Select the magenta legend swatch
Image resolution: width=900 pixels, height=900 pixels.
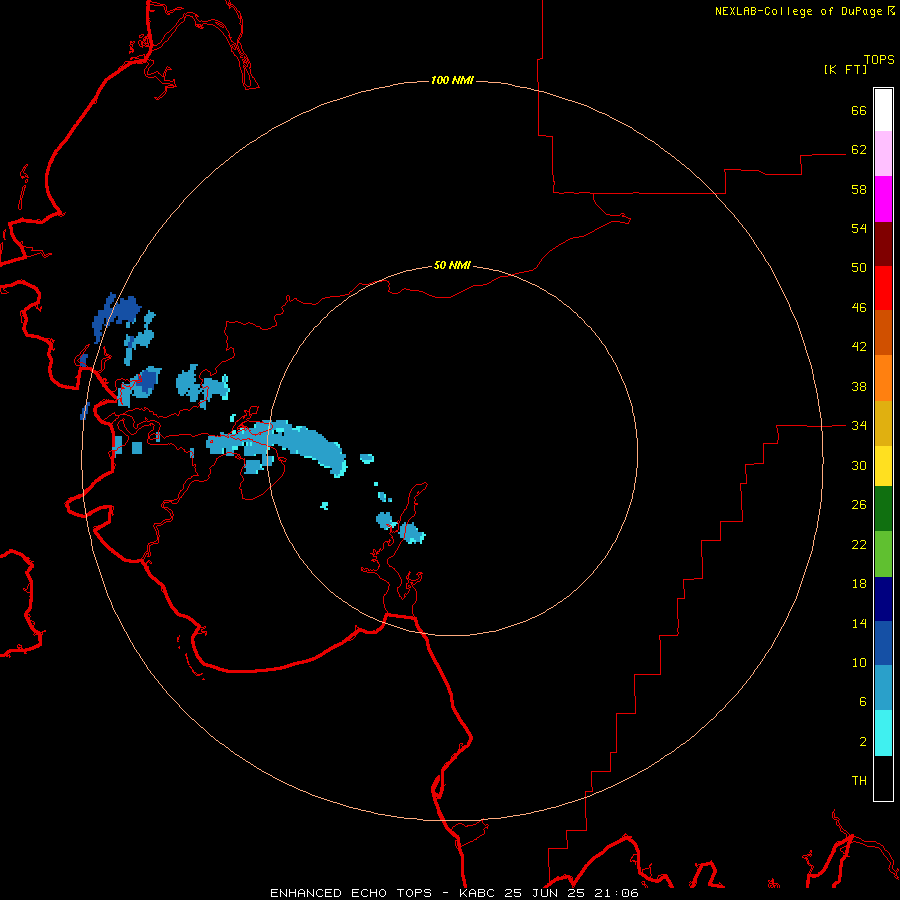883,199
